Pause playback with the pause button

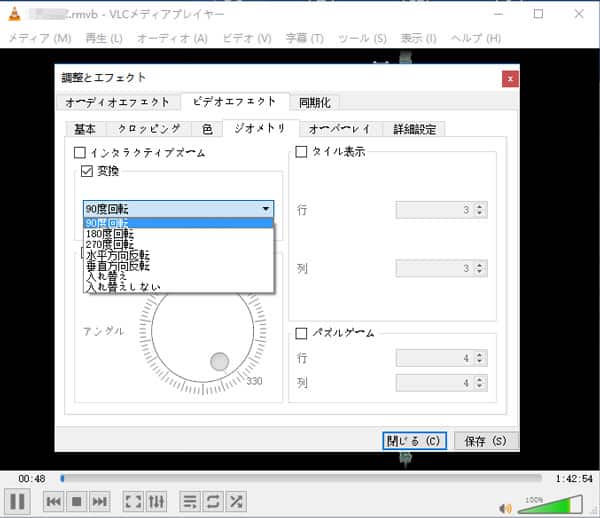(x=17, y=501)
